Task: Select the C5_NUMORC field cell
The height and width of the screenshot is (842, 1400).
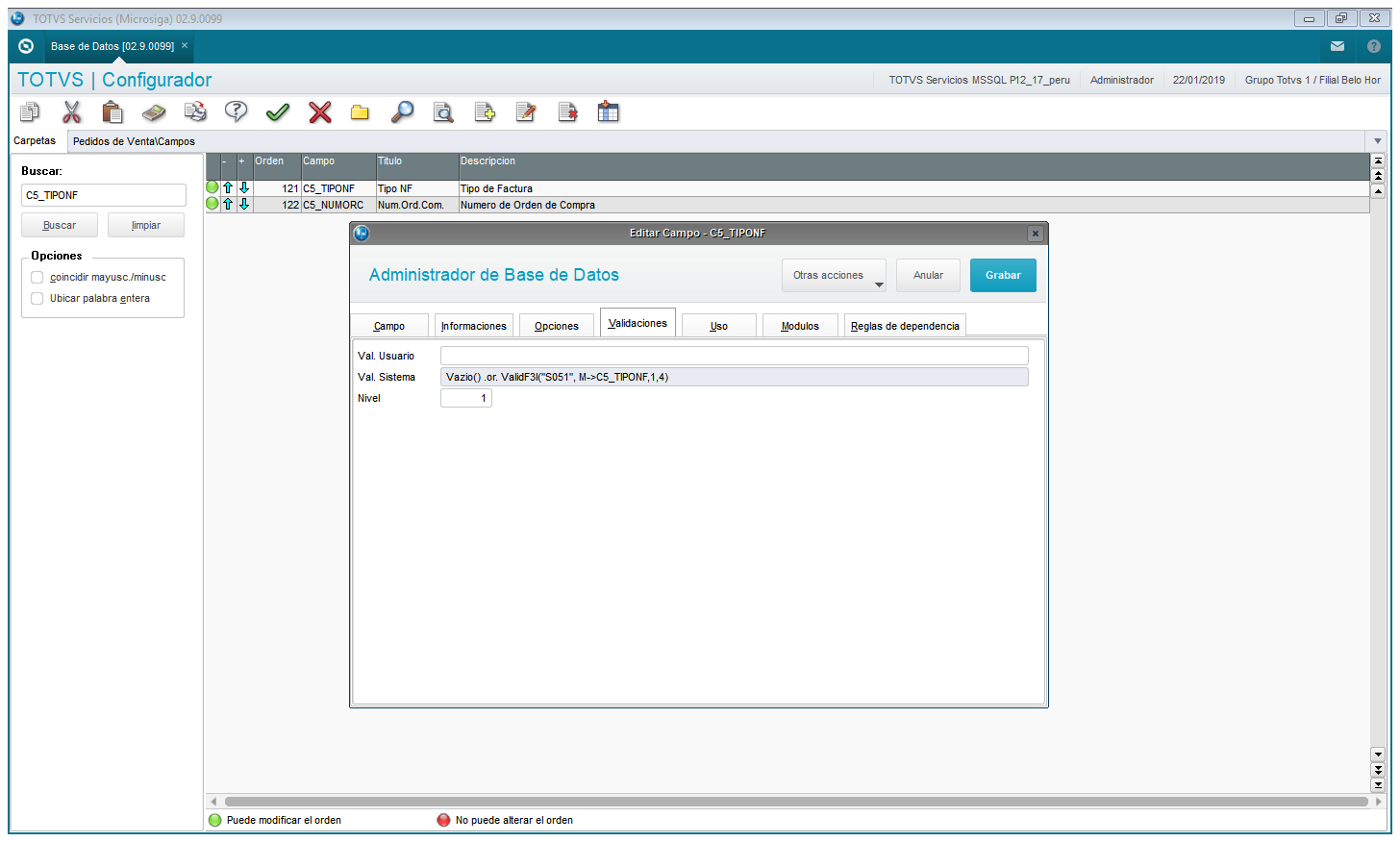Action: pos(337,205)
